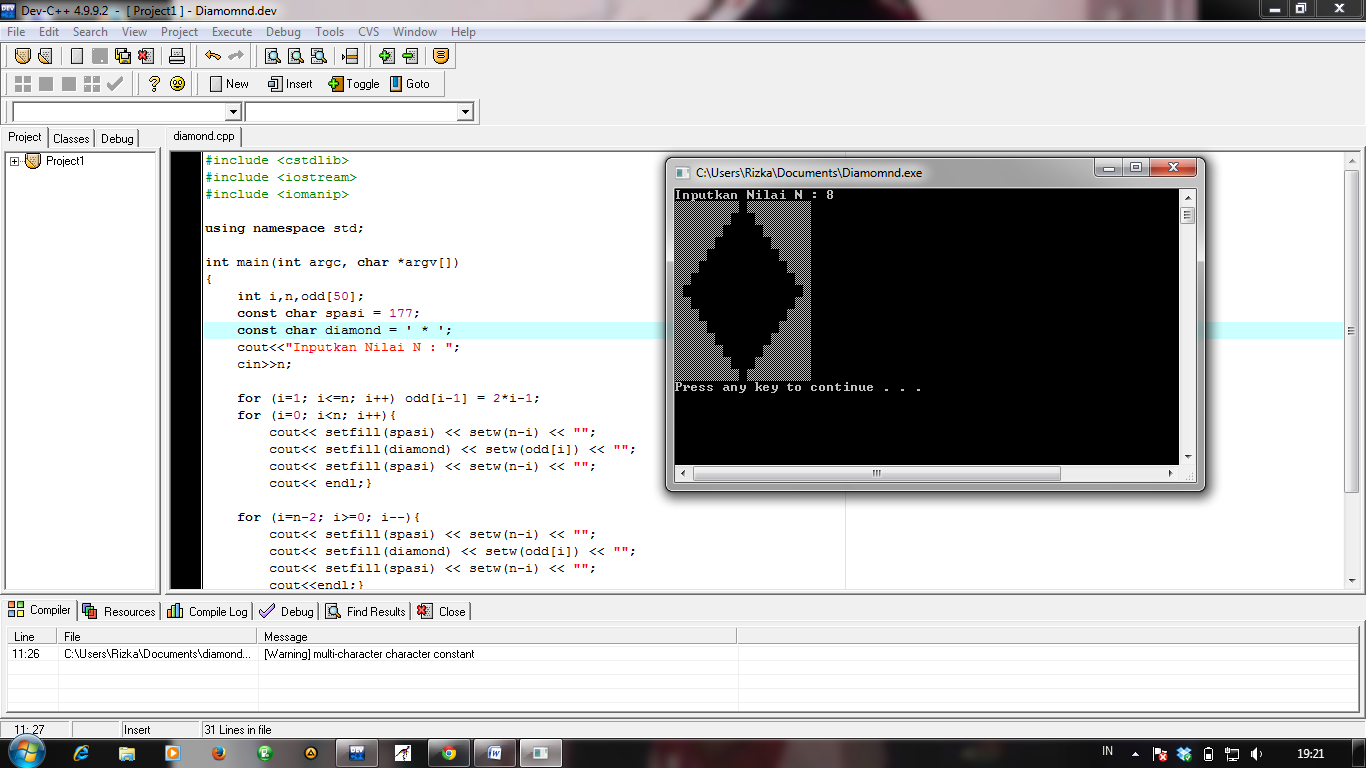Click the smiley help icon on the toolbar
The width and height of the screenshot is (1368, 772).
(x=178, y=84)
